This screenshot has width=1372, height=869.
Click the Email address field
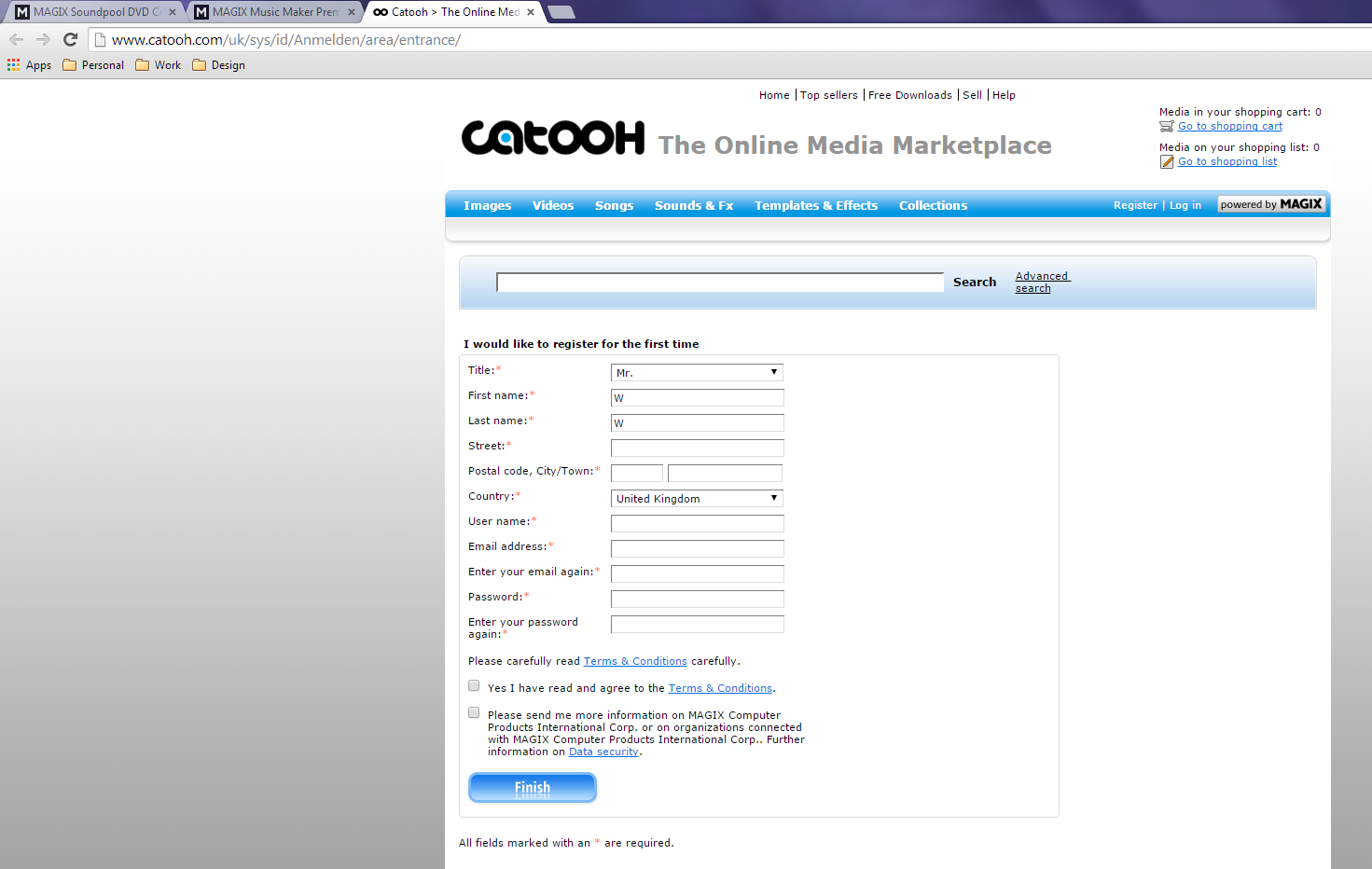(x=698, y=548)
